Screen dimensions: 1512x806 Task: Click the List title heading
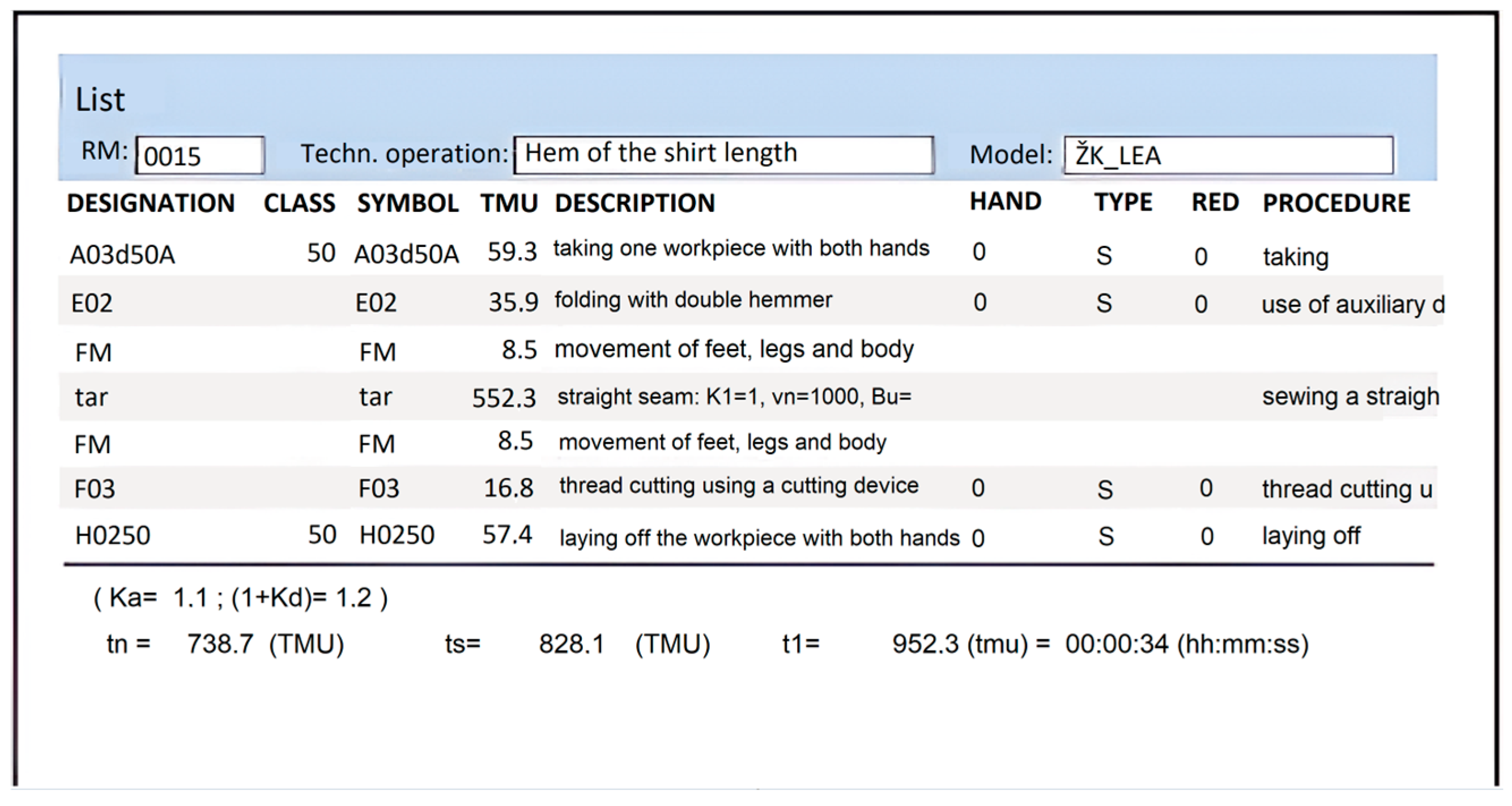click(x=100, y=99)
